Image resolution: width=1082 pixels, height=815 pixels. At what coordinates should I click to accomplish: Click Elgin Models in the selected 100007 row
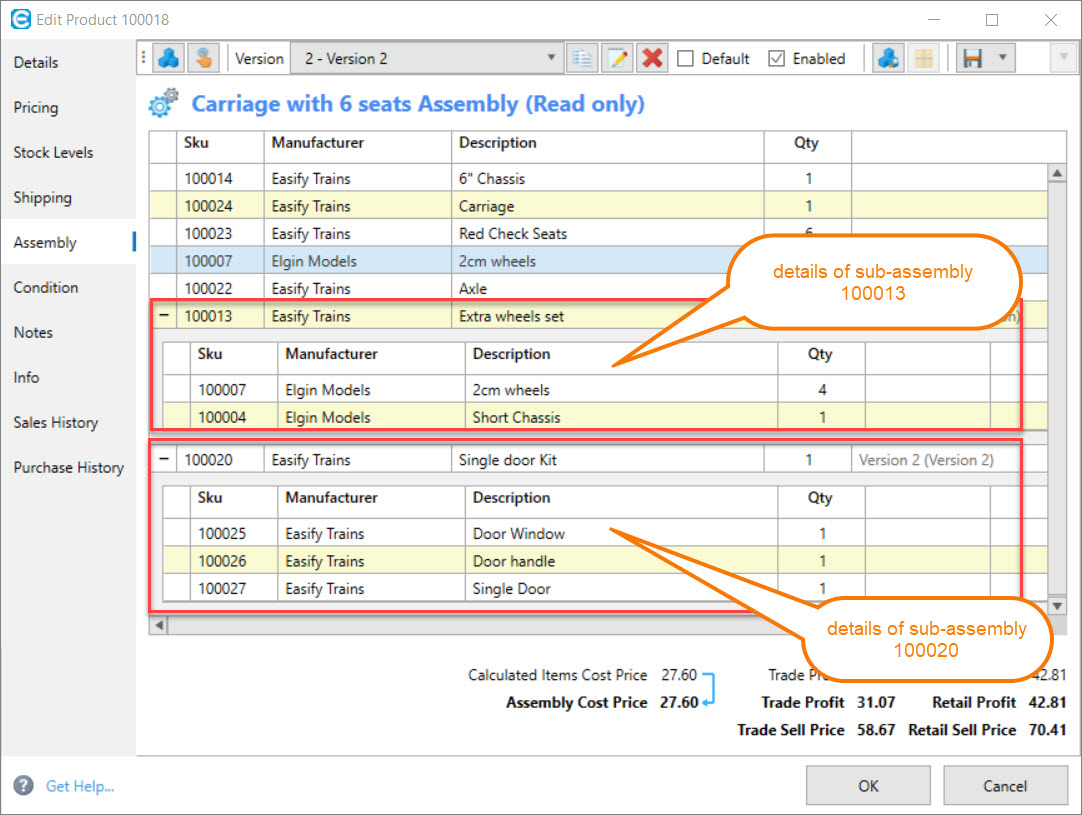pos(314,261)
